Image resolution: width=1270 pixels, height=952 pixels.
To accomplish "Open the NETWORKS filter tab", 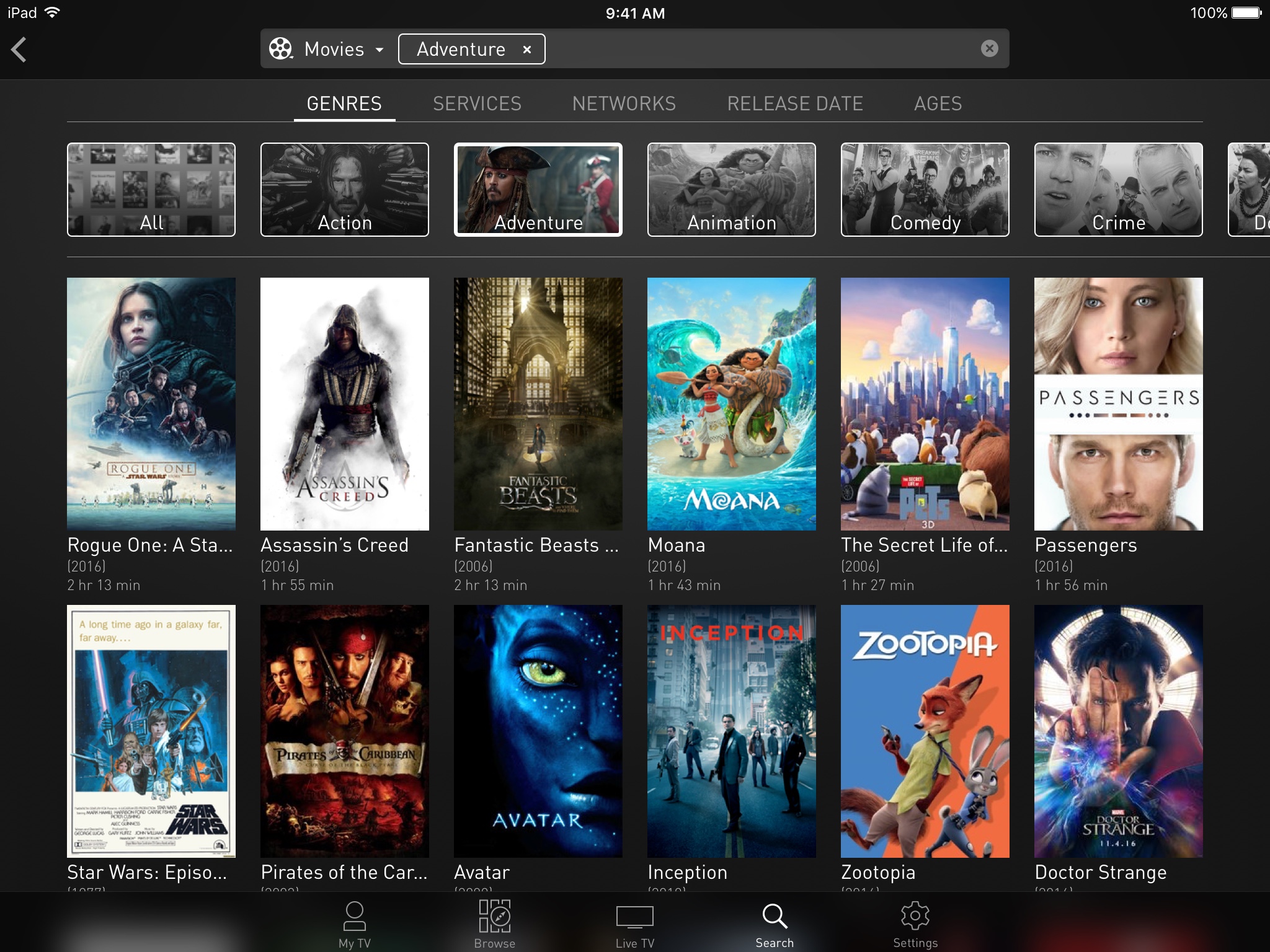I will [x=624, y=104].
